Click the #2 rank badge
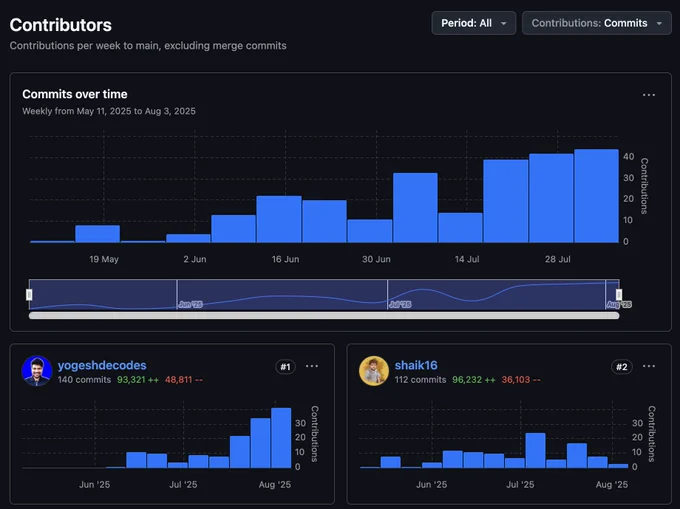680x509 pixels. (x=622, y=367)
